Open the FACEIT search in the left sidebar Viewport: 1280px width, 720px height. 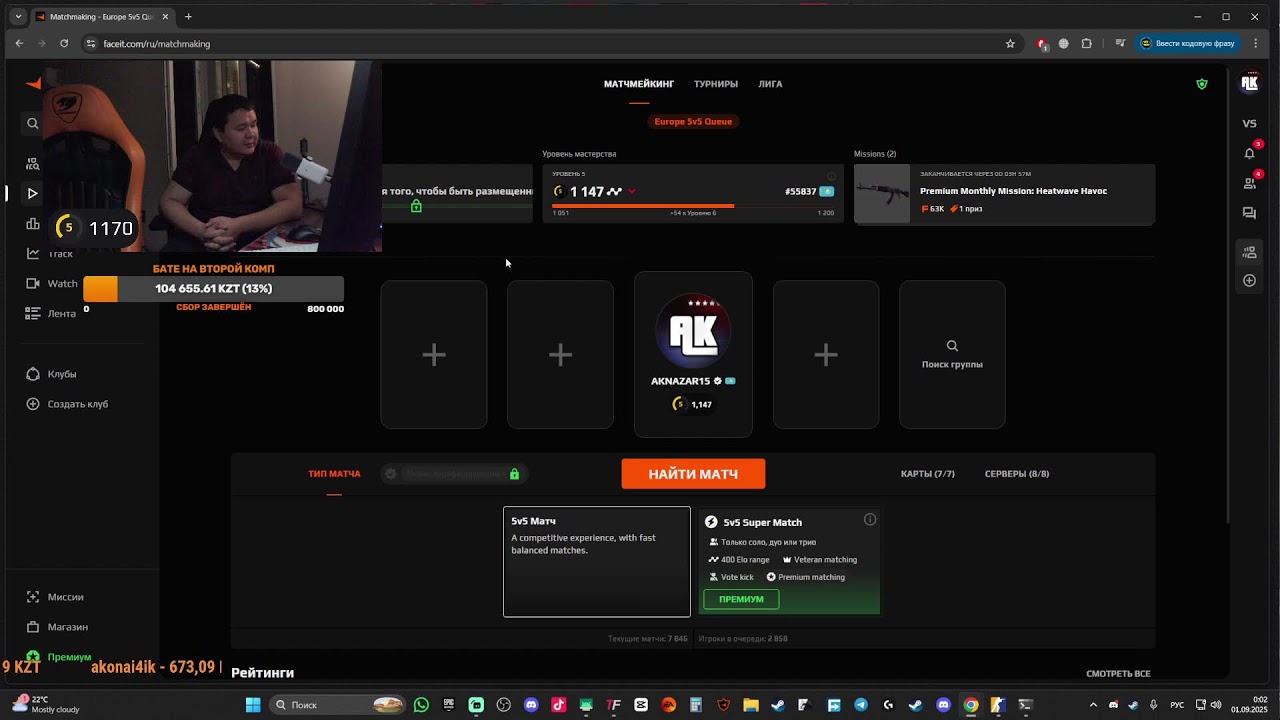[x=32, y=123]
